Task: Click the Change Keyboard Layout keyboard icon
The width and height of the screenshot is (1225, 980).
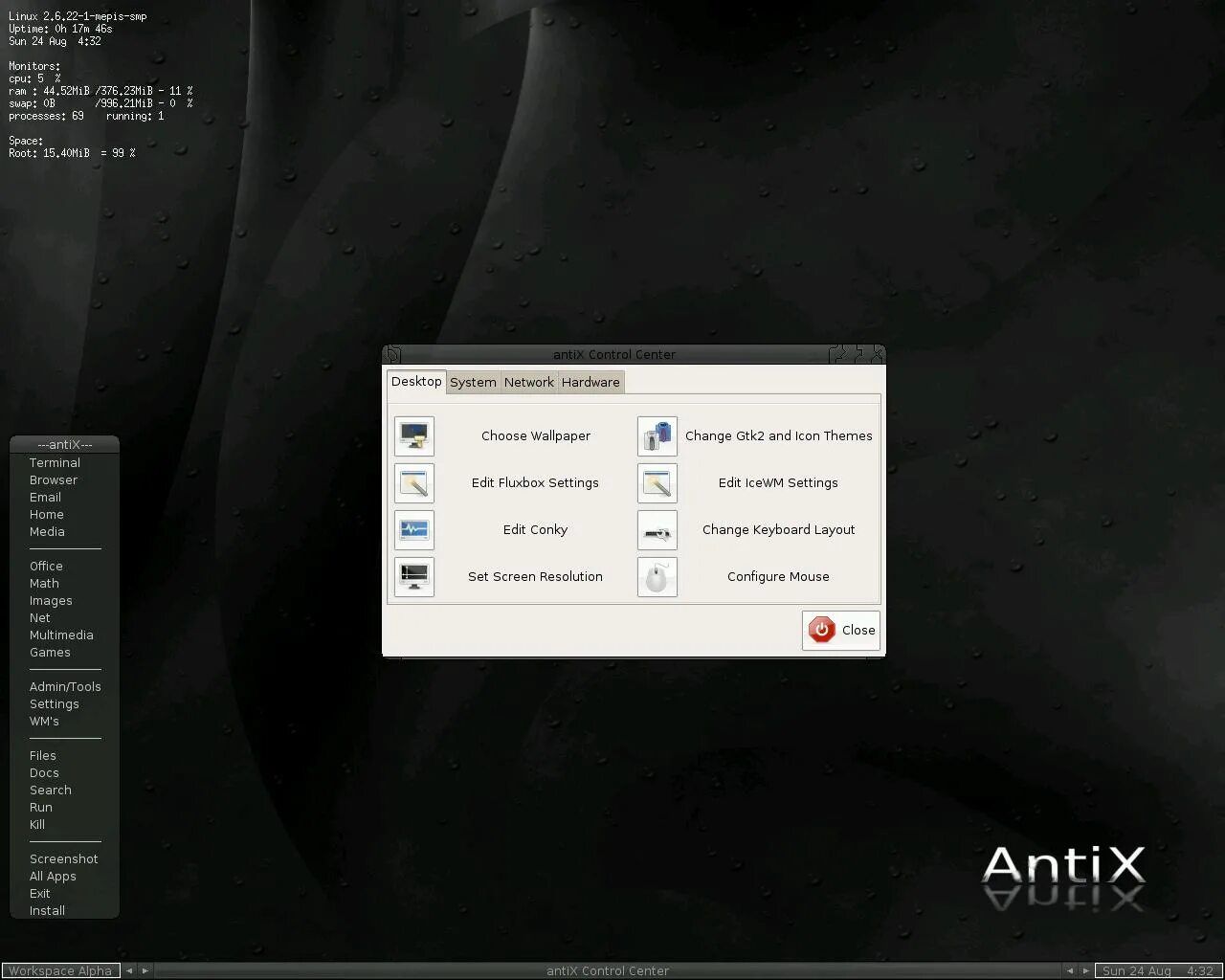Action: click(657, 530)
